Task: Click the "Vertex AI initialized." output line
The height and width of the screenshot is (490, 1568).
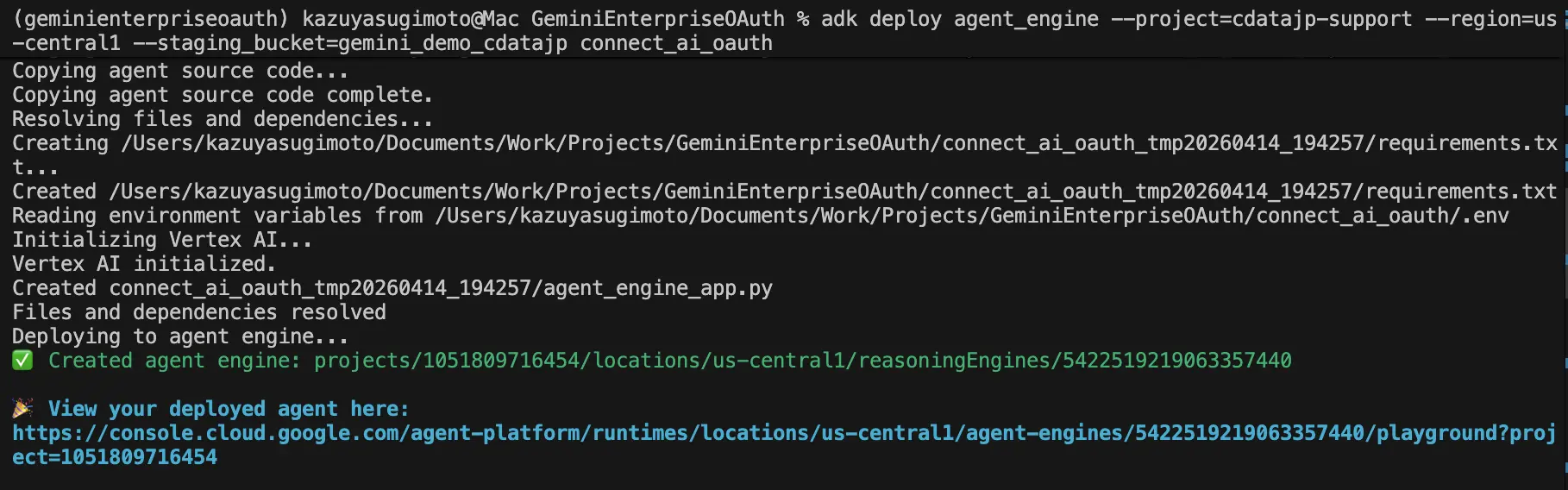Action: tap(144, 264)
